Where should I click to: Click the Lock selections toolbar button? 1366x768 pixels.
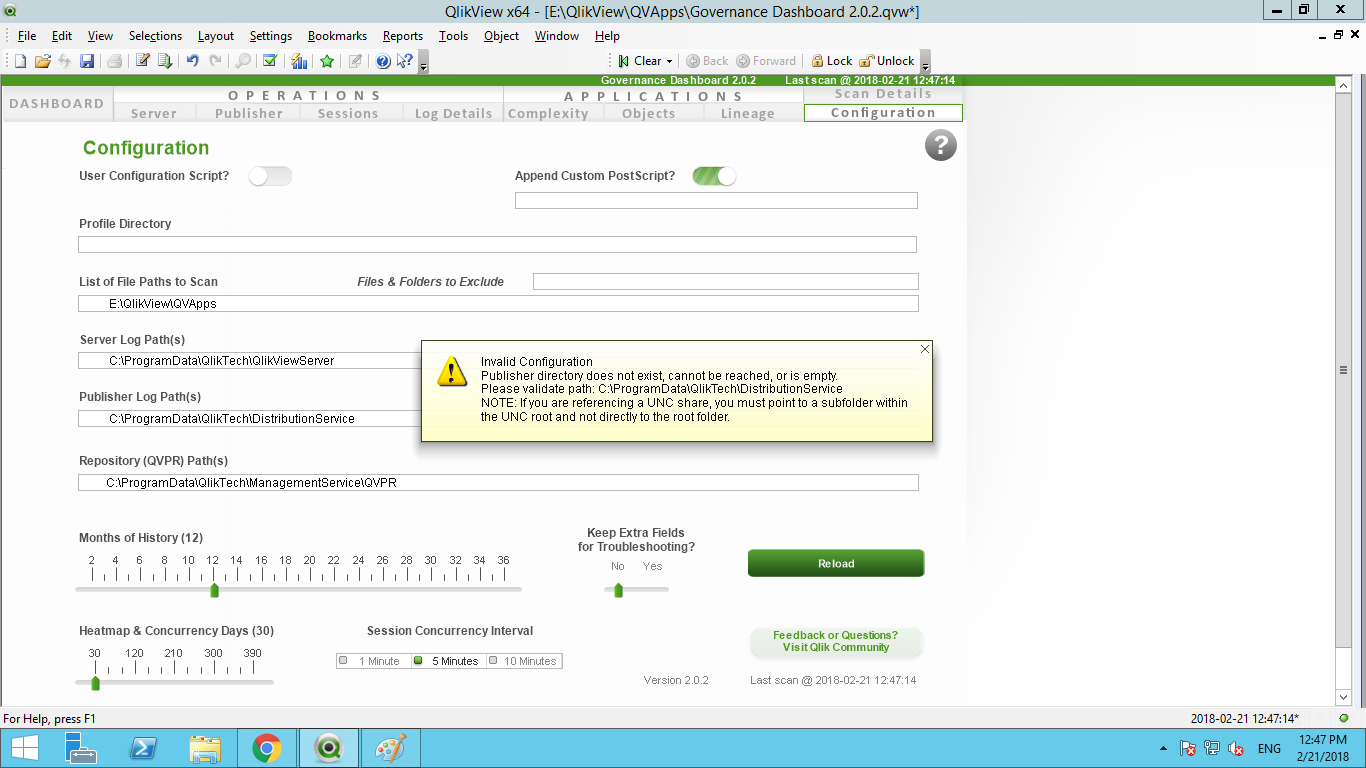831,61
